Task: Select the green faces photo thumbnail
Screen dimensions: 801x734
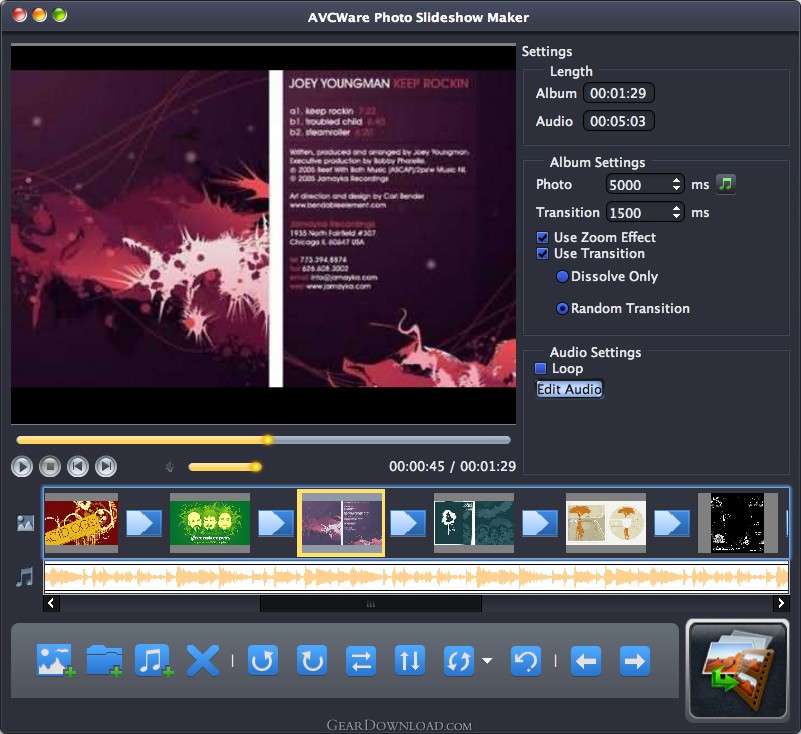Action: point(210,523)
